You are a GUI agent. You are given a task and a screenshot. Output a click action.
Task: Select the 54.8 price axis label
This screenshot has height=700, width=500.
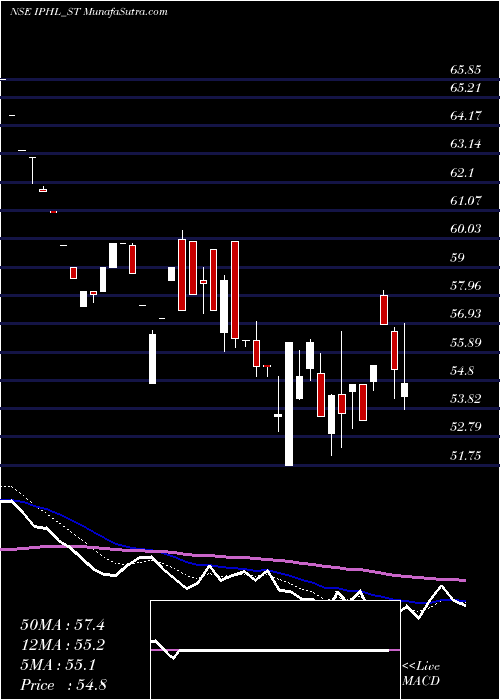tap(462, 371)
